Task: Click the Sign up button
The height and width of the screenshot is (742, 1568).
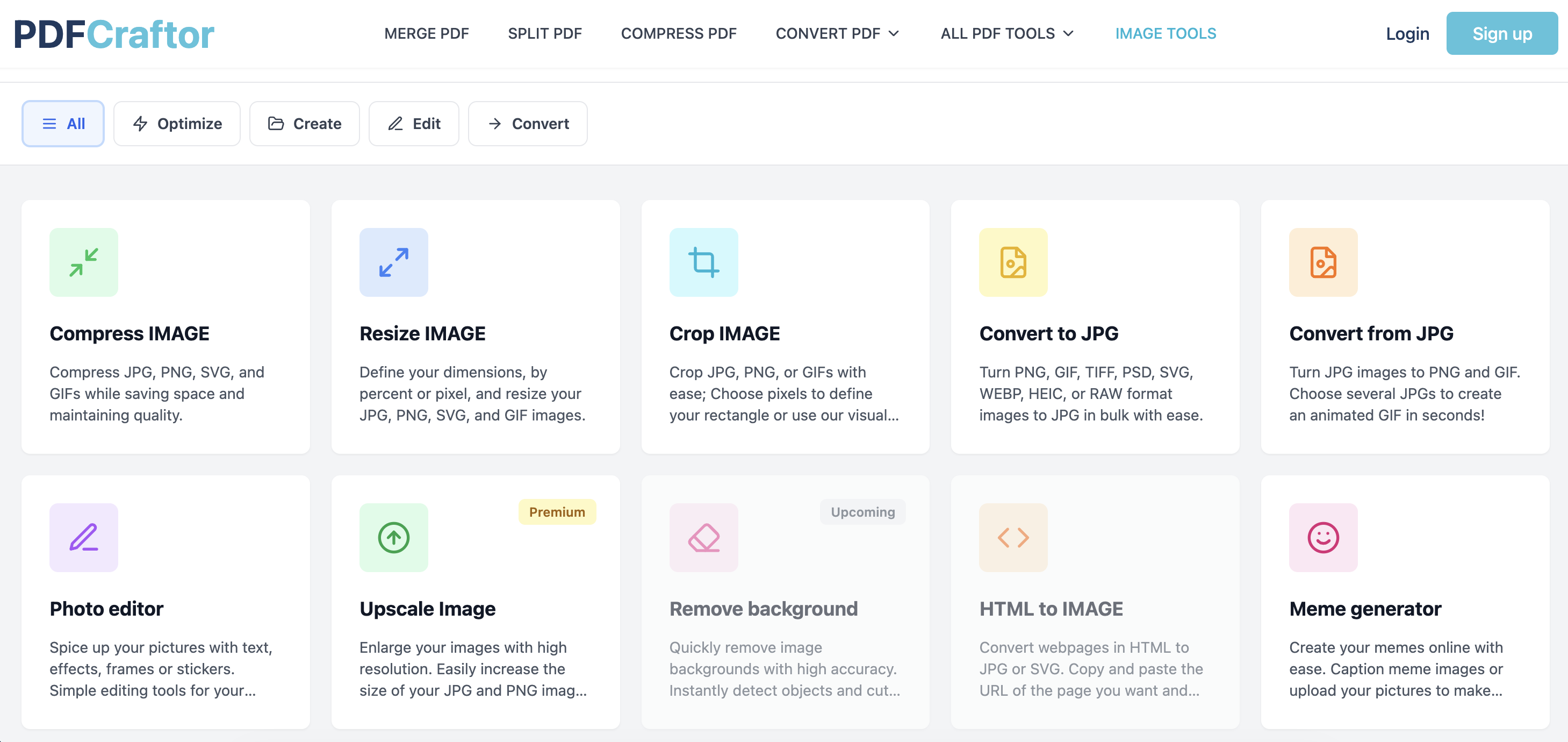Action: 1502,33
